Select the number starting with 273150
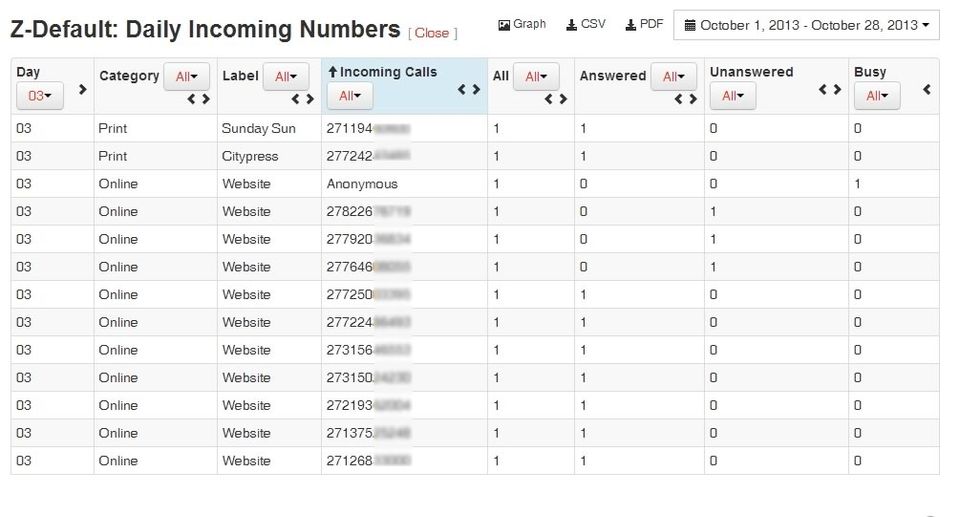This screenshot has width=960, height=517. (x=368, y=377)
